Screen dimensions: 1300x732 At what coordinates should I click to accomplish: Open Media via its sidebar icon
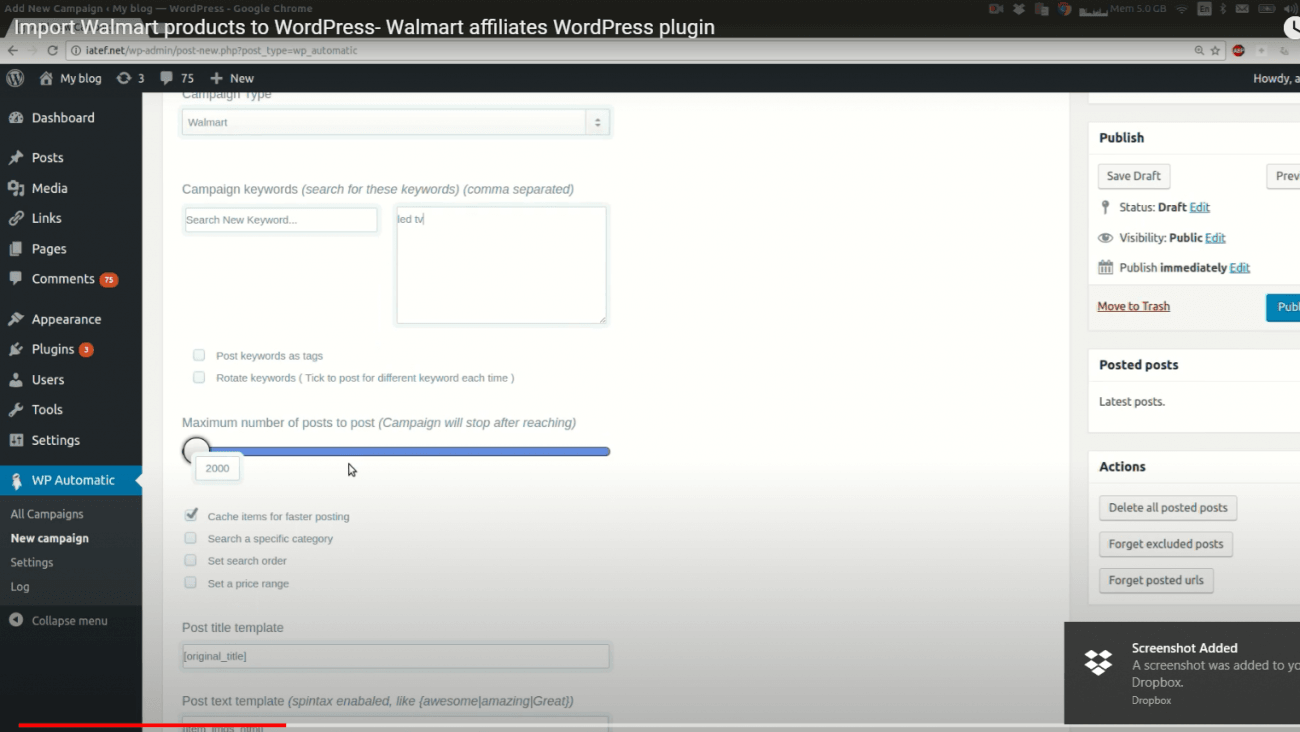click(16, 188)
